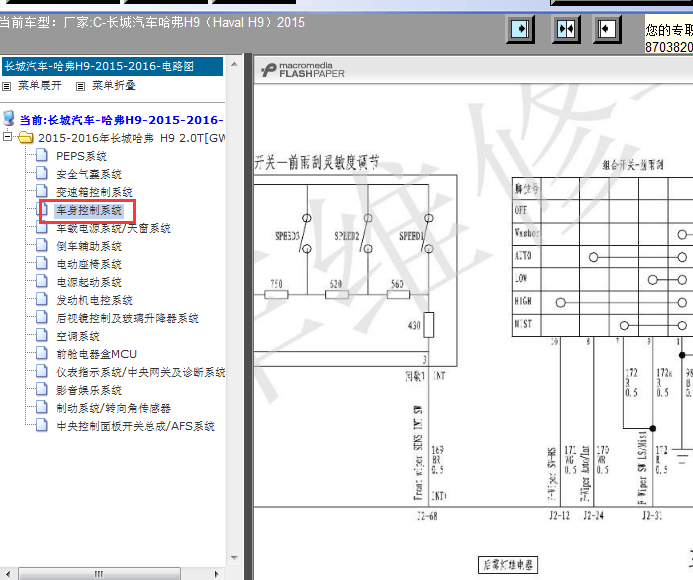
Task: Click tree panel horizontal scroll-right arrow
Action: pos(217,574)
